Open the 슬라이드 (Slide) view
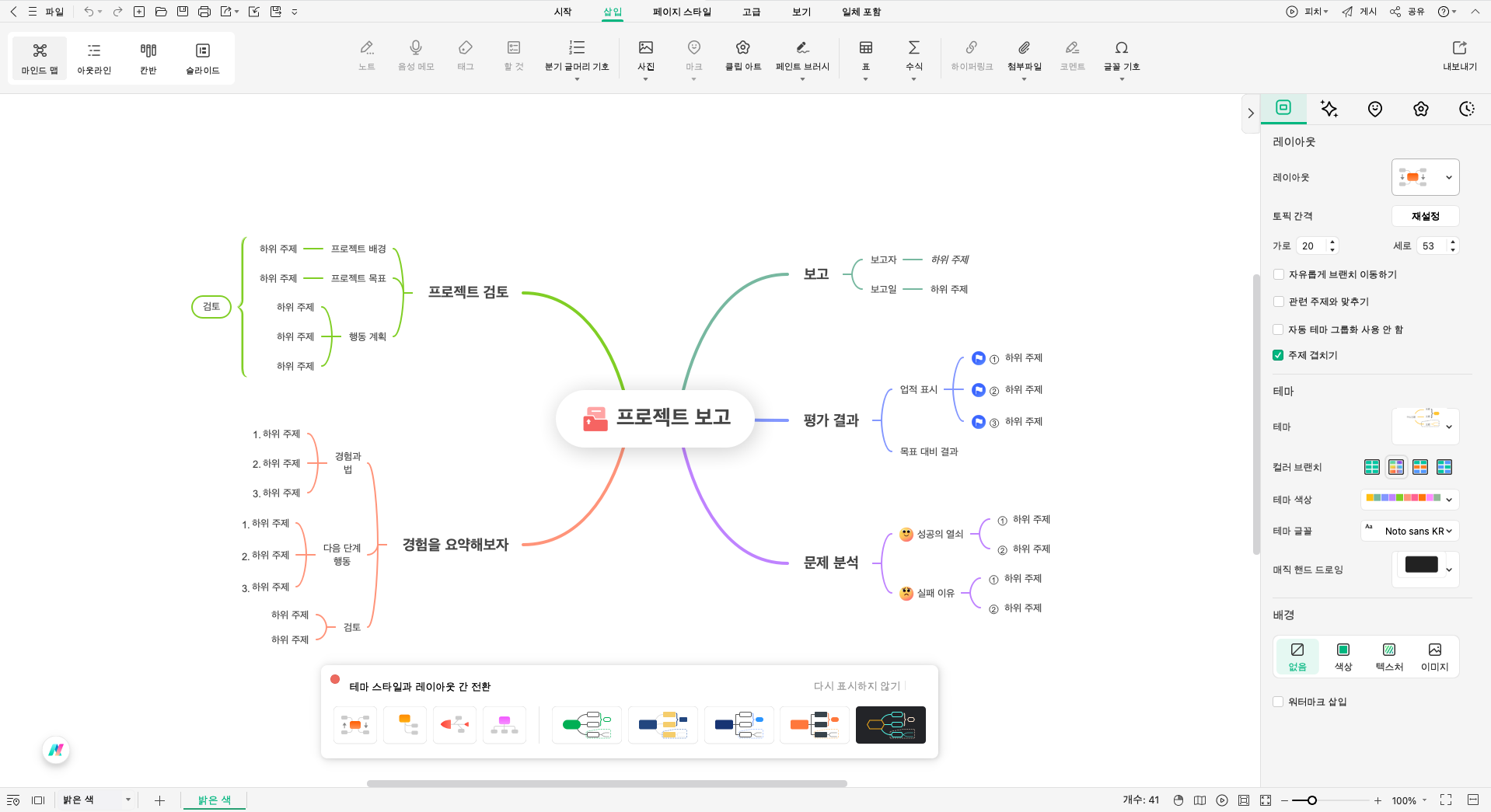 click(201, 58)
